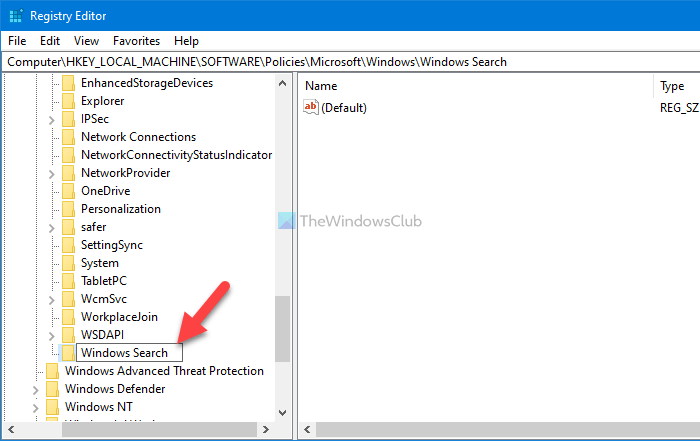Select the OneDrive key label

[x=105, y=191]
